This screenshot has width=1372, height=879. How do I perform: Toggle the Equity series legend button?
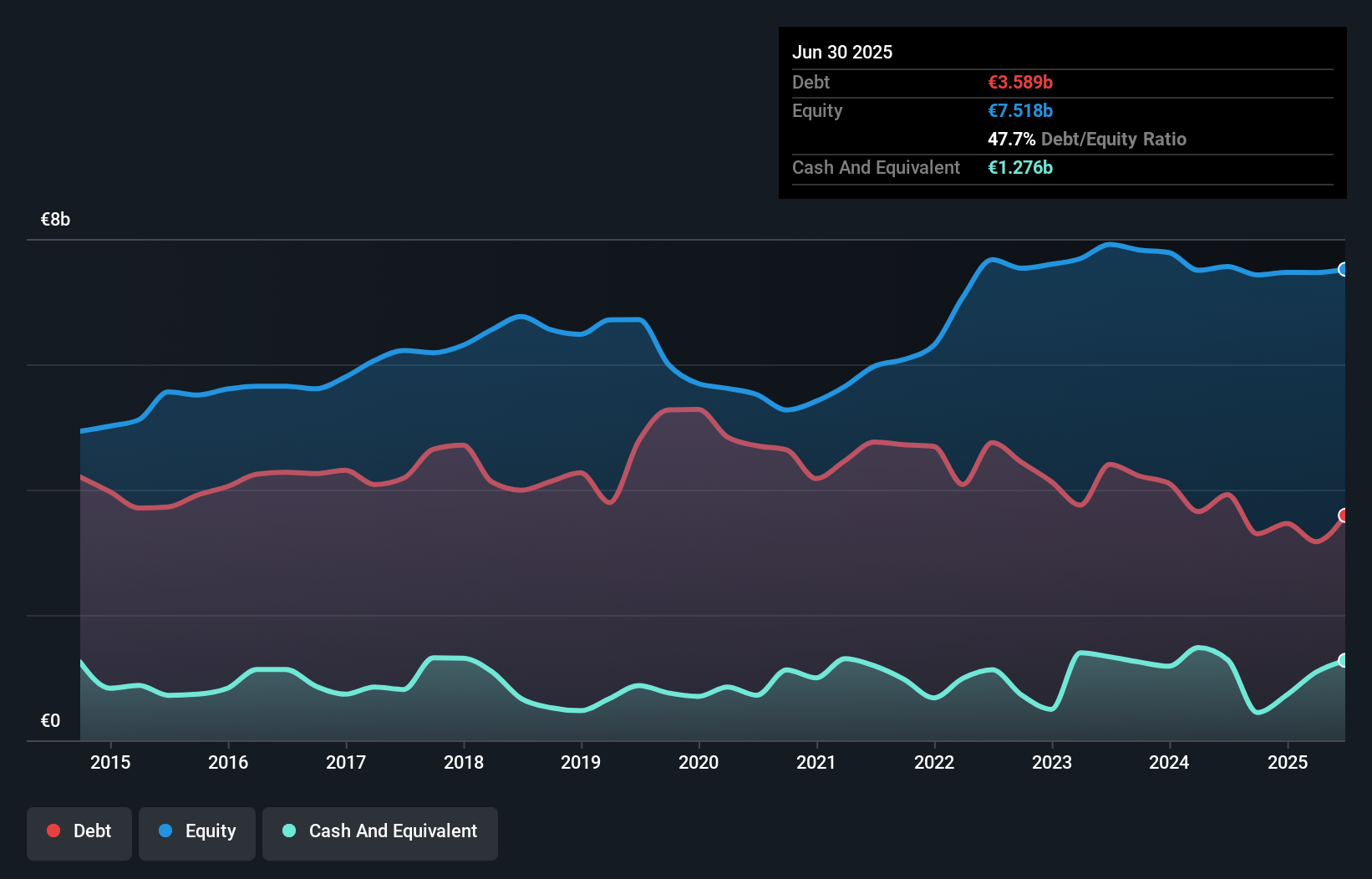click(197, 832)
